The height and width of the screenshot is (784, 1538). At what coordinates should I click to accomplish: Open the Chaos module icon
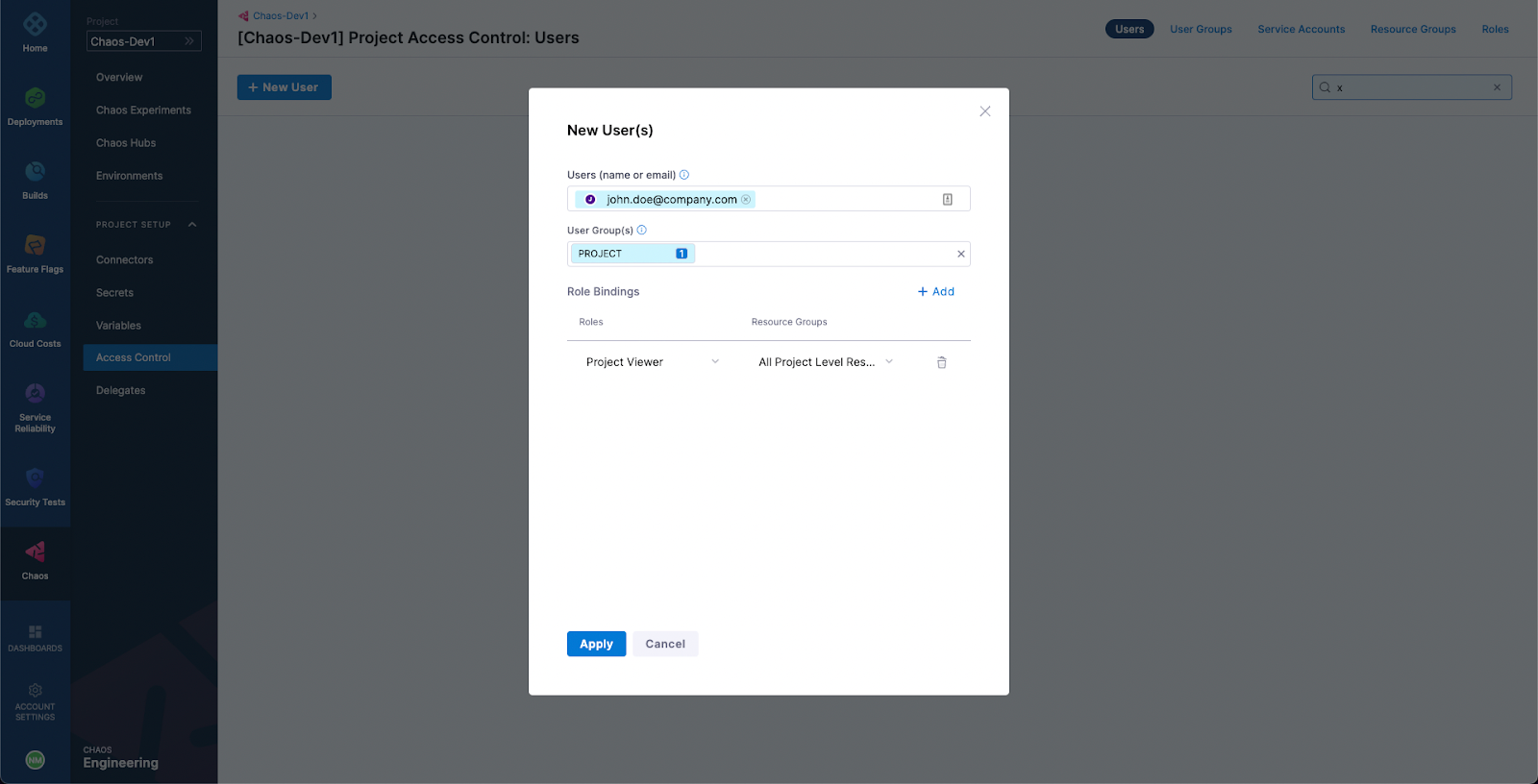(35, 551)
